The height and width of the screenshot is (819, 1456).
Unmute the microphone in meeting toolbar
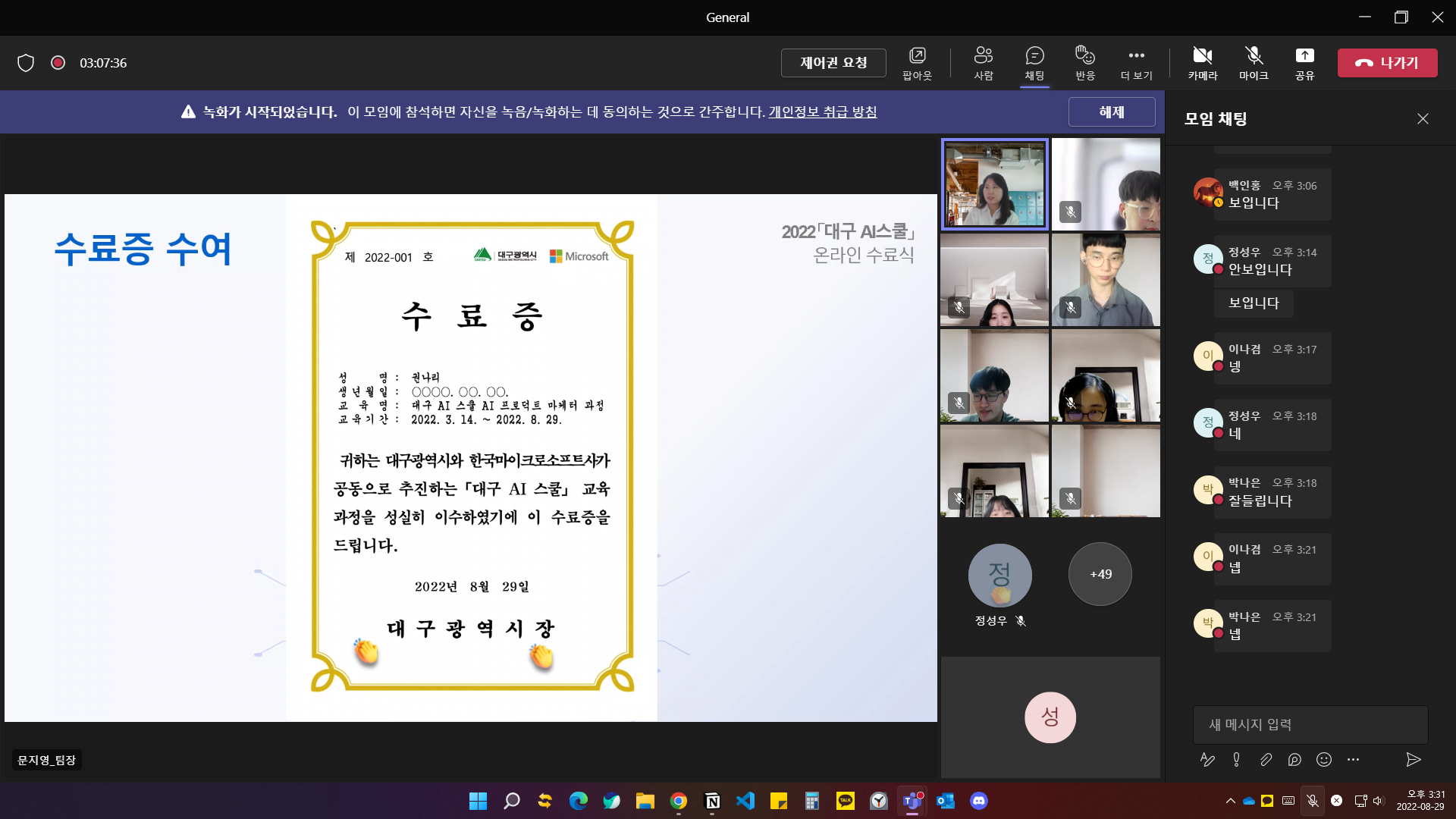(x=1253, y=62)
